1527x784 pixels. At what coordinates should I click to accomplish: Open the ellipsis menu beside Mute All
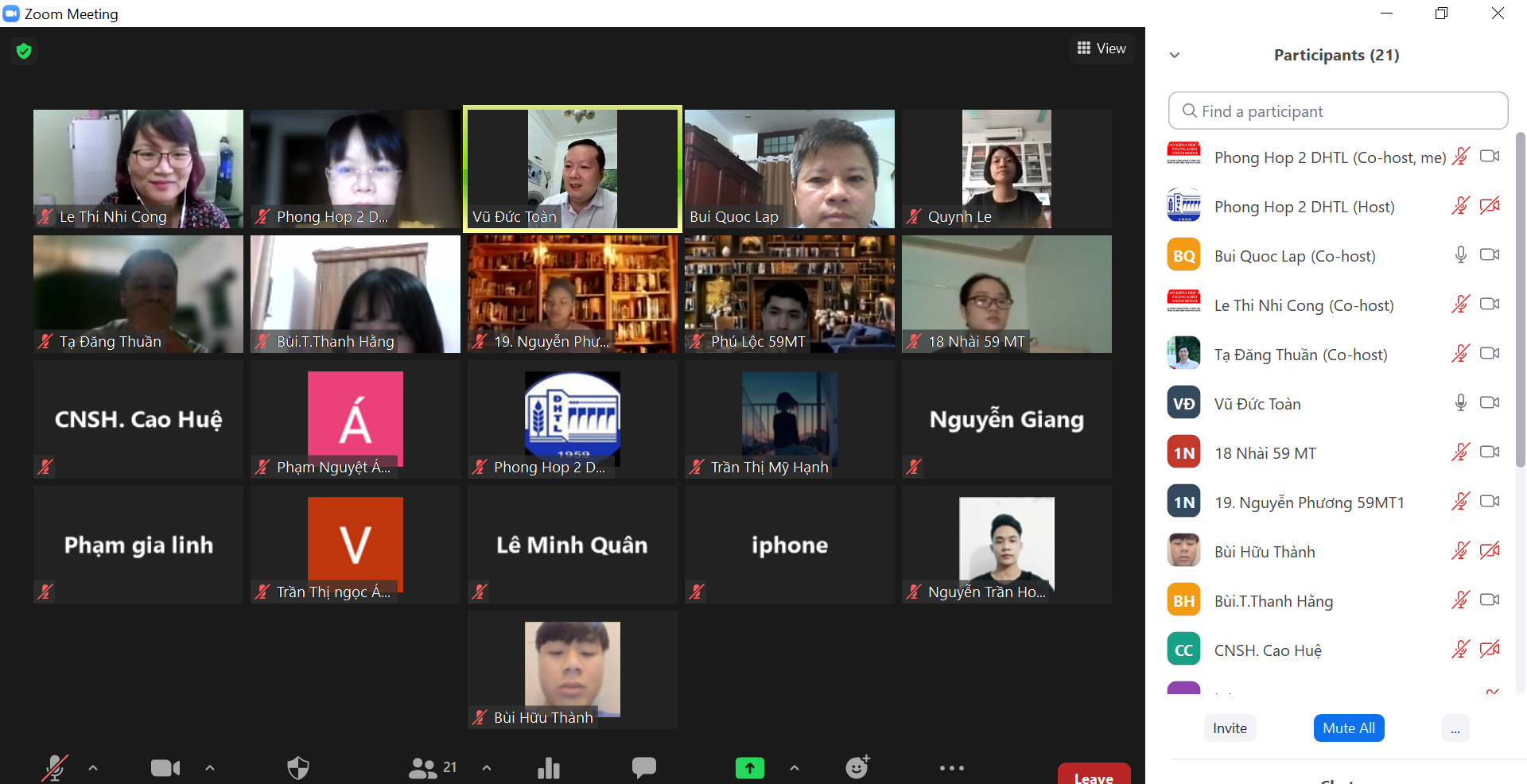click(x=1455, y=728)
